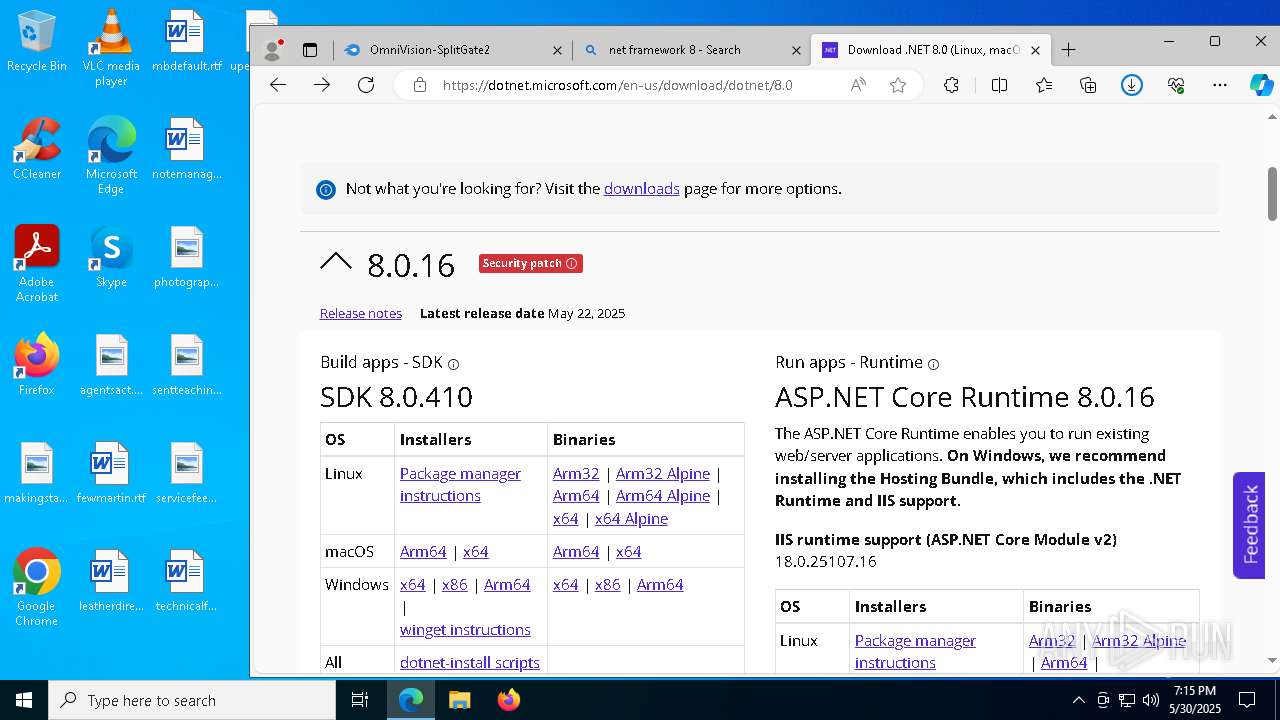Download SDK macOS Arm64 installer
This screenshot has width=1280, height=720.
coord(423,552)
